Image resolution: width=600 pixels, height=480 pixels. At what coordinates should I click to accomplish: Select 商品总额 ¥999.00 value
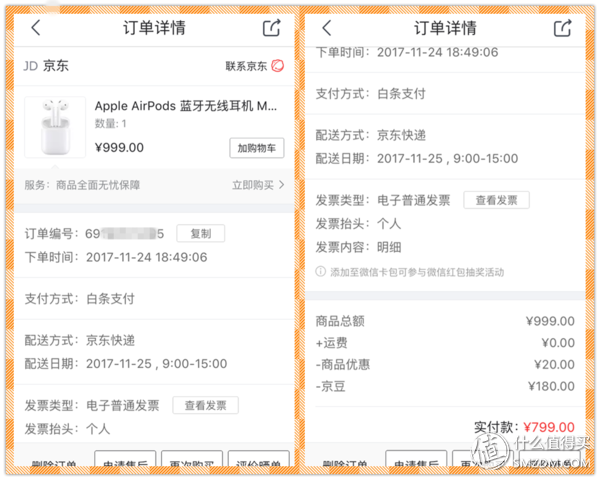click(550, 321)
